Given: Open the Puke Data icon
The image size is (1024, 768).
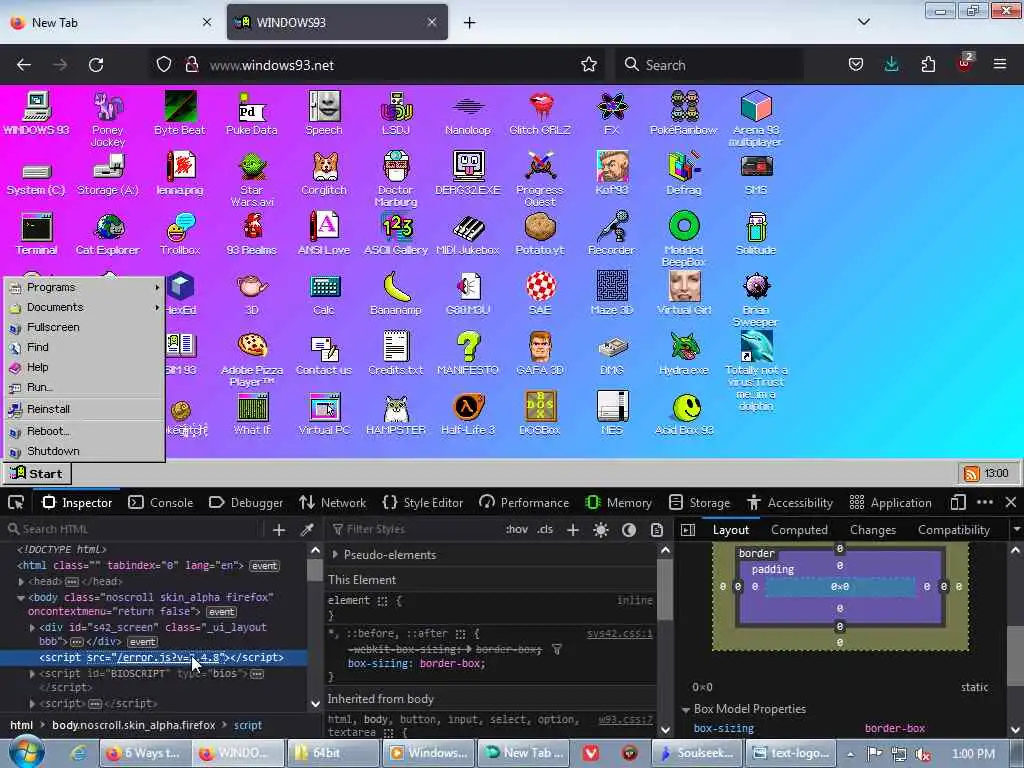Looking at the screenshot, I should (251, 113).
